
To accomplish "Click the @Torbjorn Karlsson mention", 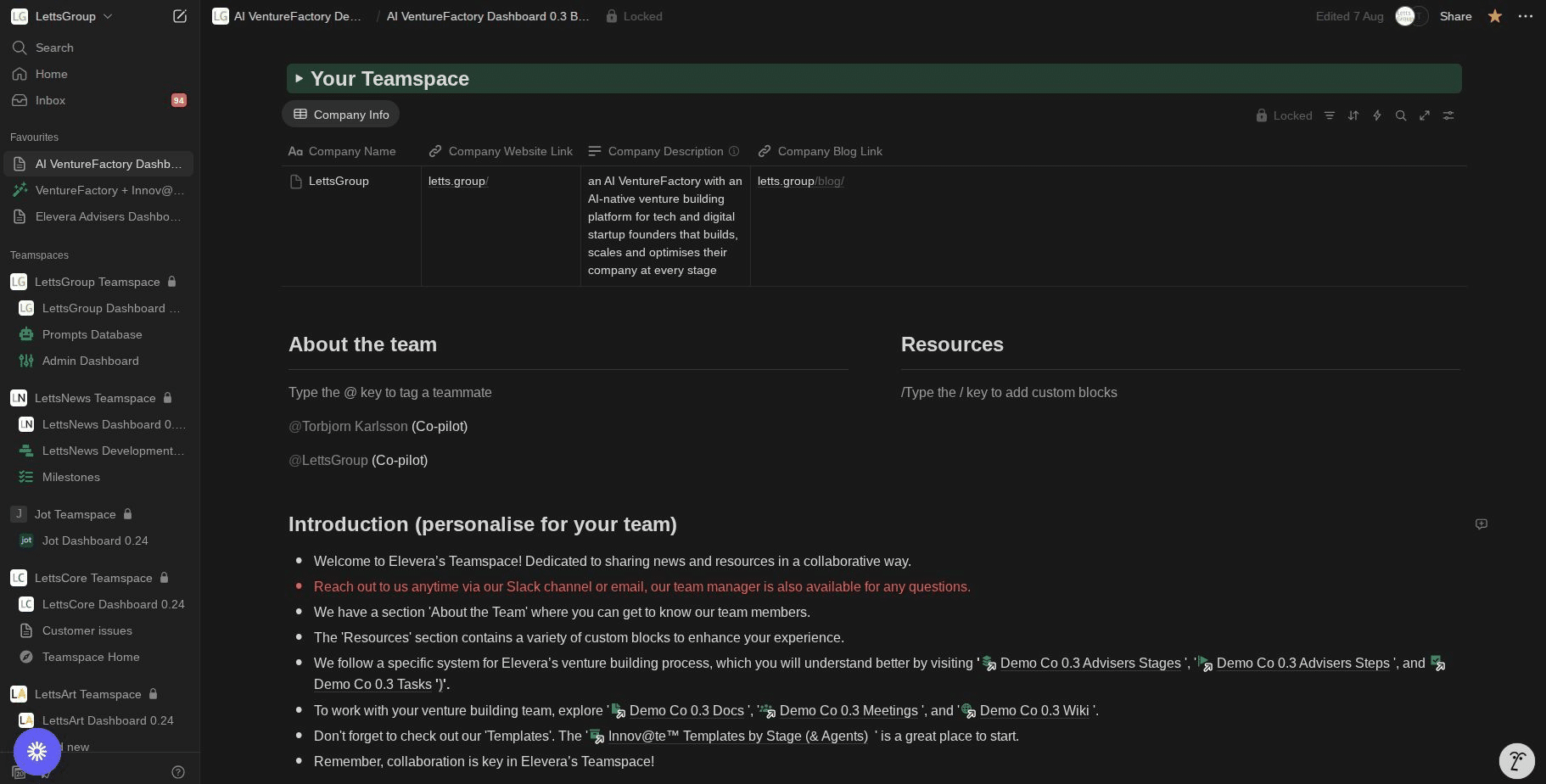I will pos(348,426).
